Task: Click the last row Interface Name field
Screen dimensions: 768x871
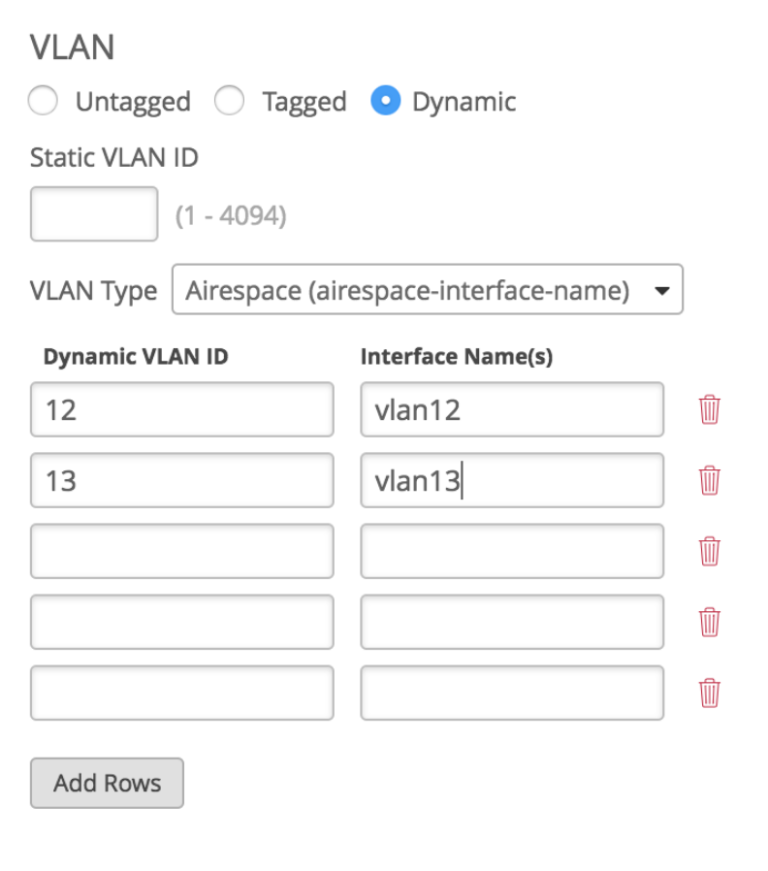Action: (x=511, y=692)
